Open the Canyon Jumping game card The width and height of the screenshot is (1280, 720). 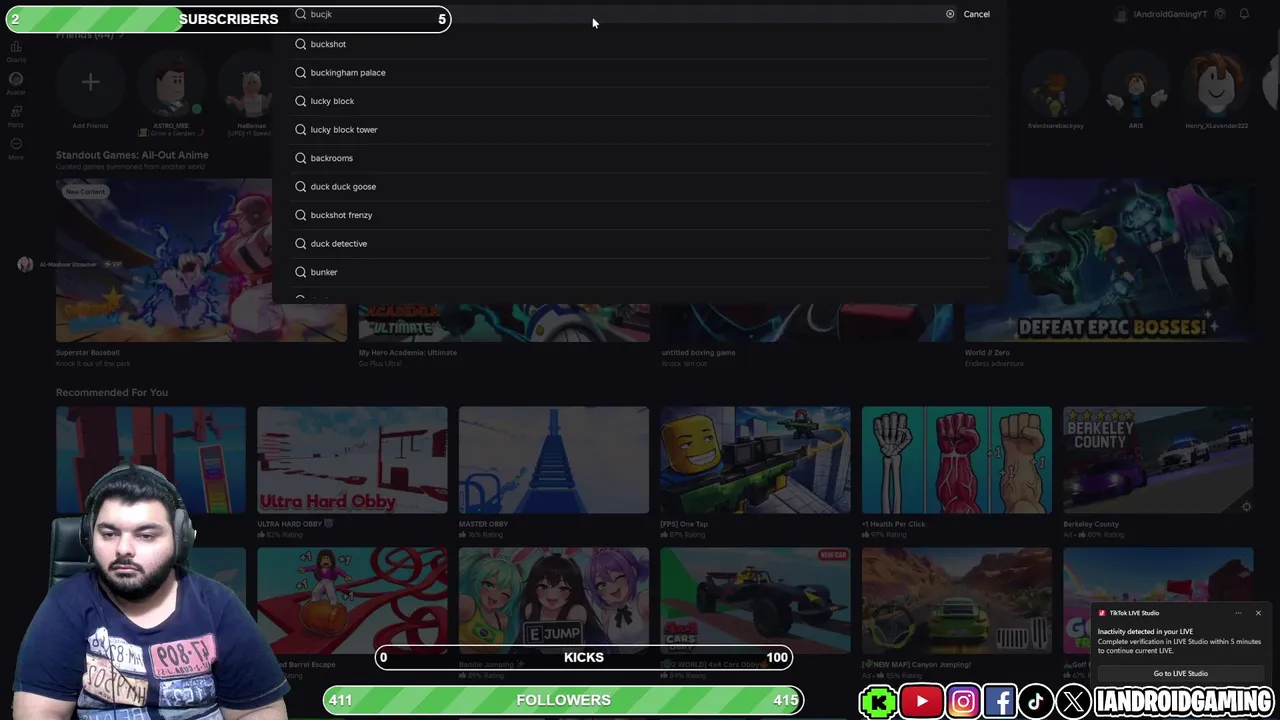(957, 600)
